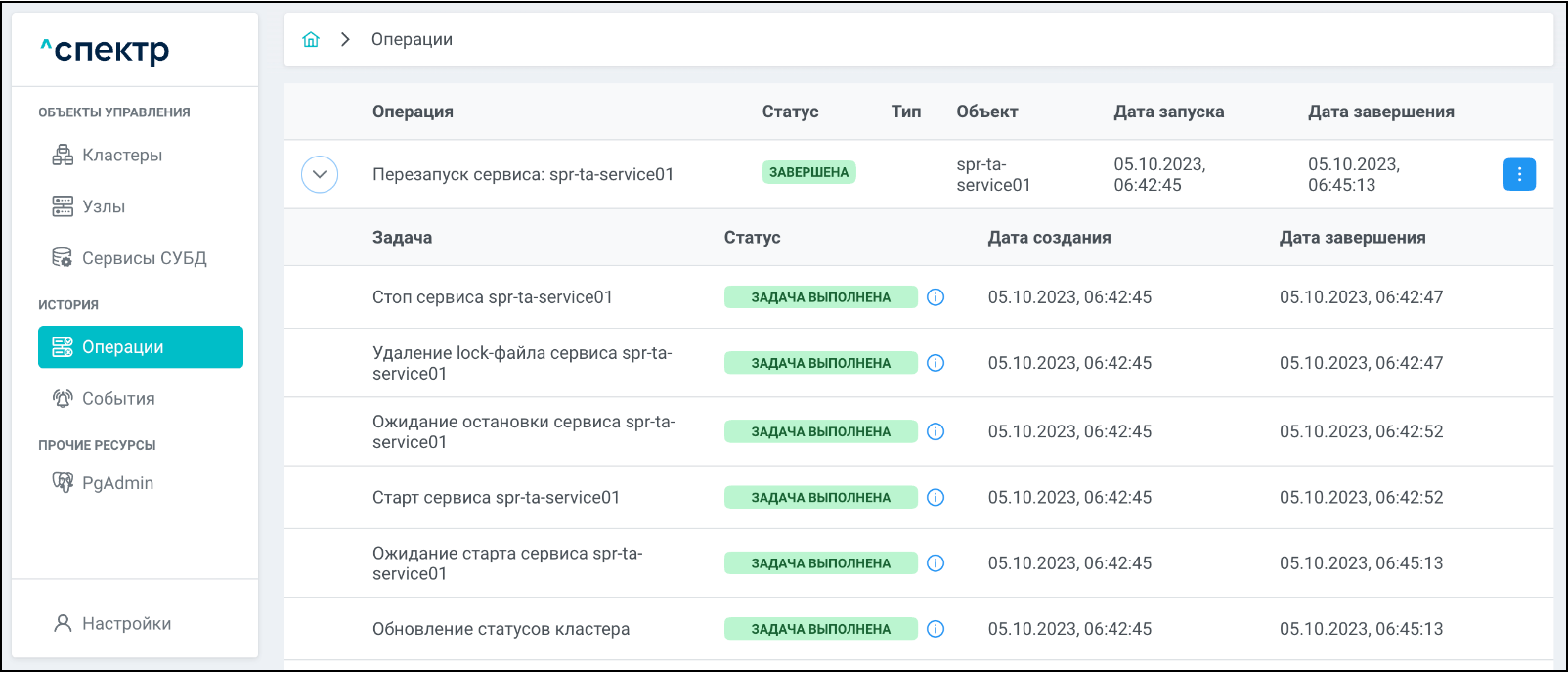
Task: Click the ЗАВЕРШЕНА status badge
Action: [808, 172]
